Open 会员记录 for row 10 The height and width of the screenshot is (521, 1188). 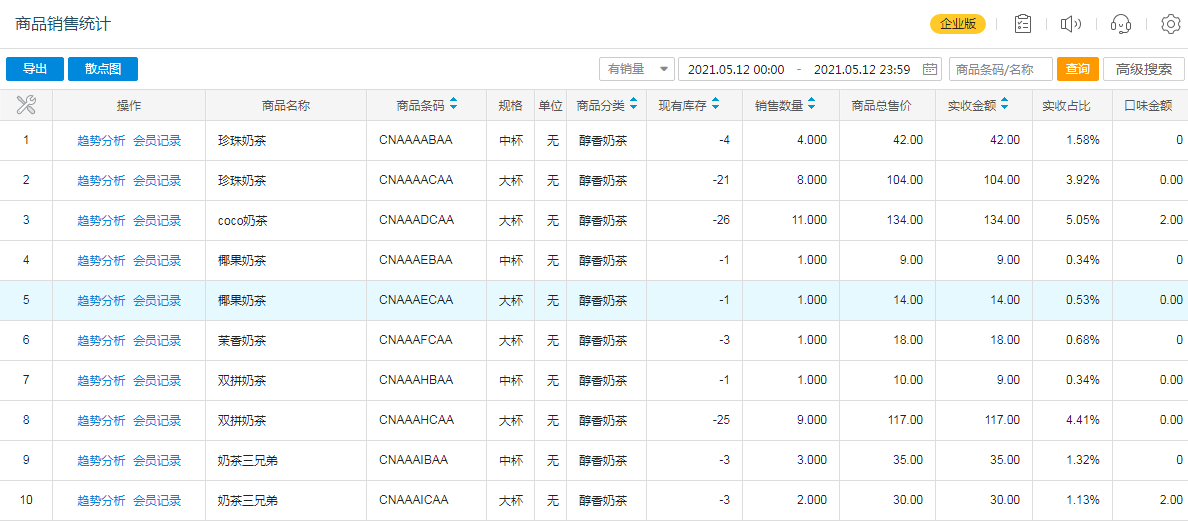pos(157,500)
